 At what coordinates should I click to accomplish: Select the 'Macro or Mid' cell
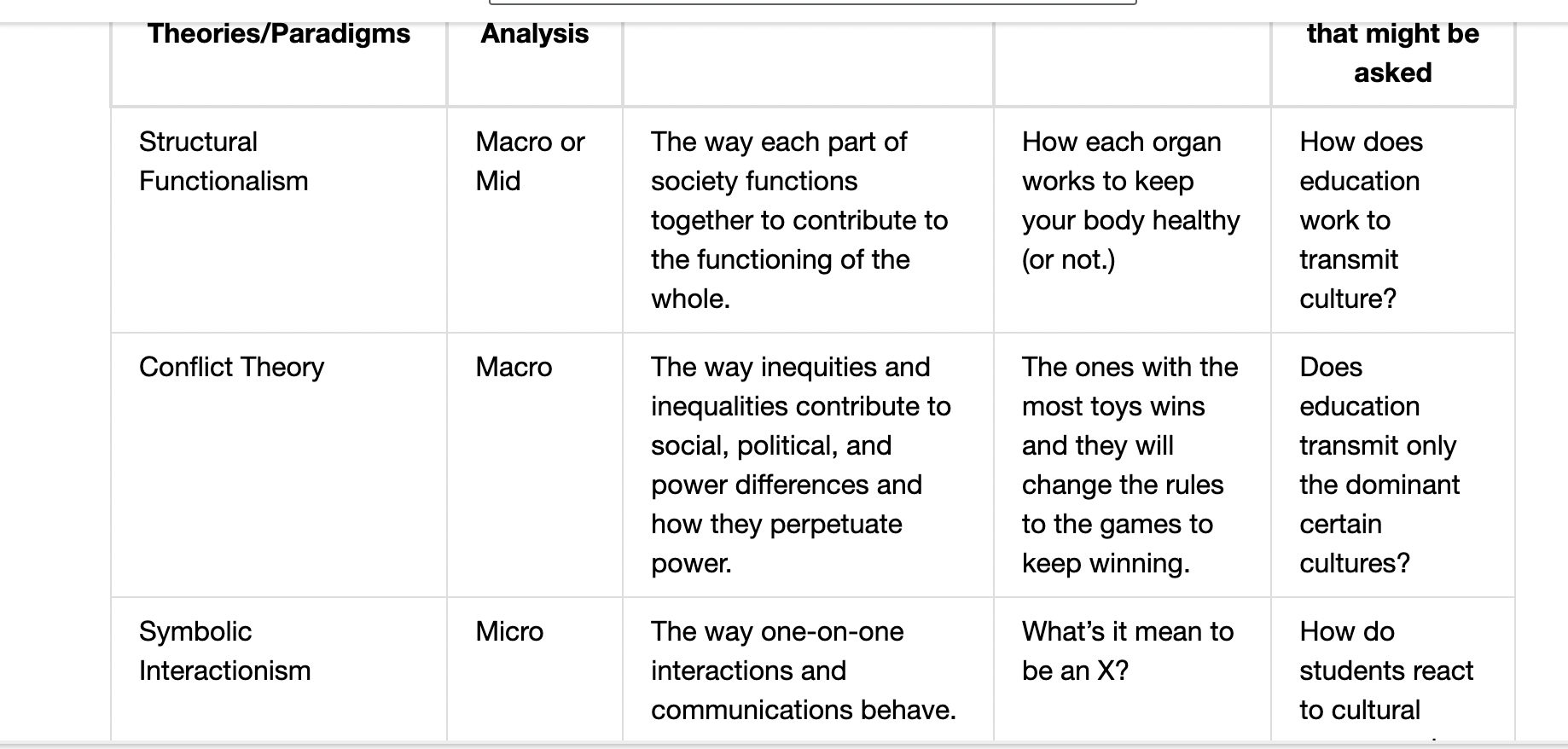point(535,220)
